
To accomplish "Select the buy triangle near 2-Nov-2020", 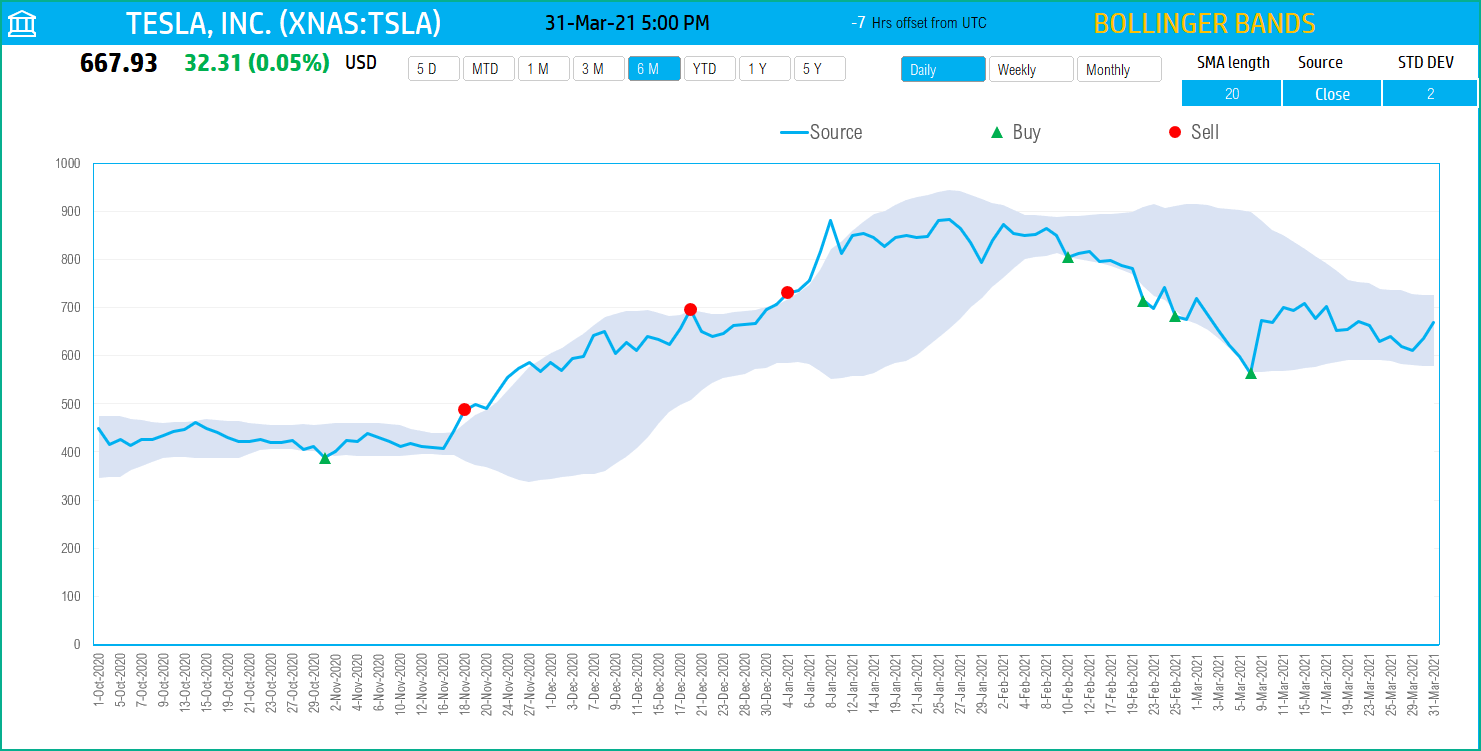I will (324, 460).
